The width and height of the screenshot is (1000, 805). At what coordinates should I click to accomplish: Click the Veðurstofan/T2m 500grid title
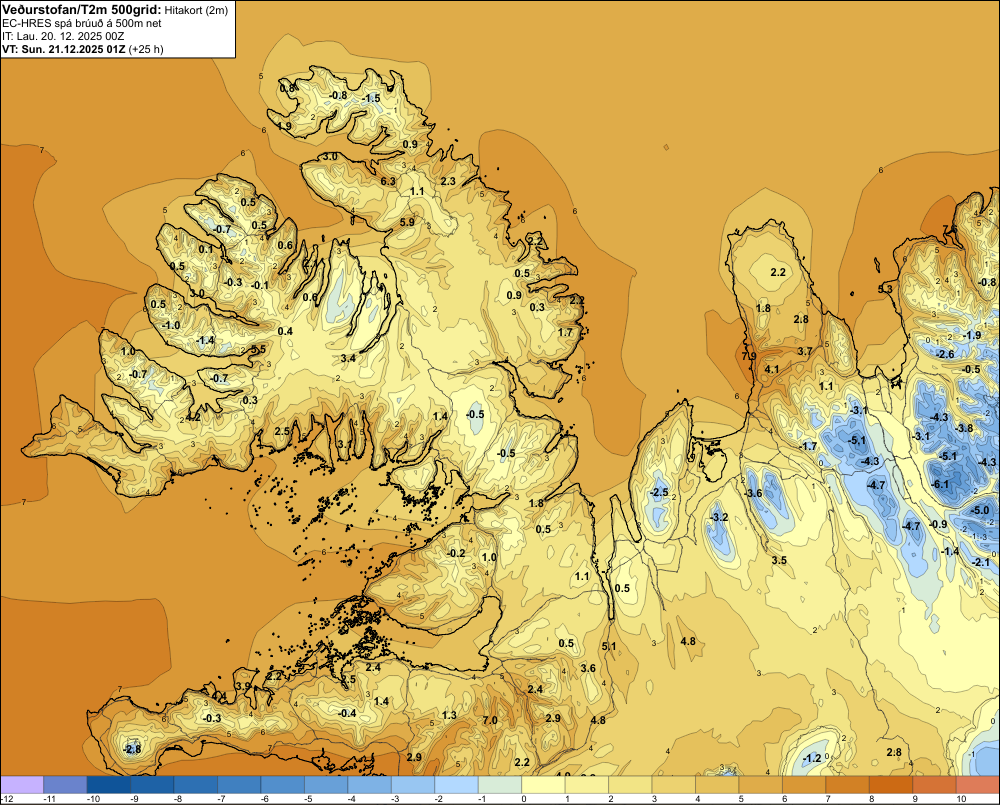[x=82, y=9]
